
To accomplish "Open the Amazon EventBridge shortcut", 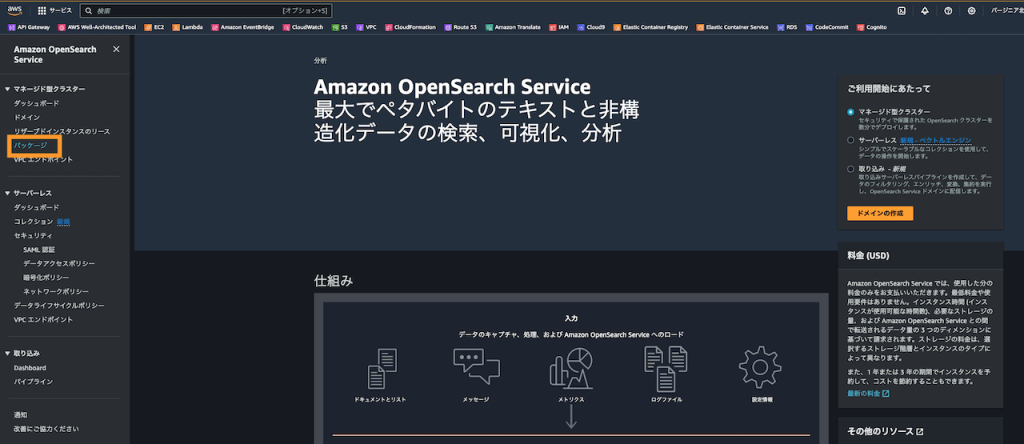I will [242, 27].
